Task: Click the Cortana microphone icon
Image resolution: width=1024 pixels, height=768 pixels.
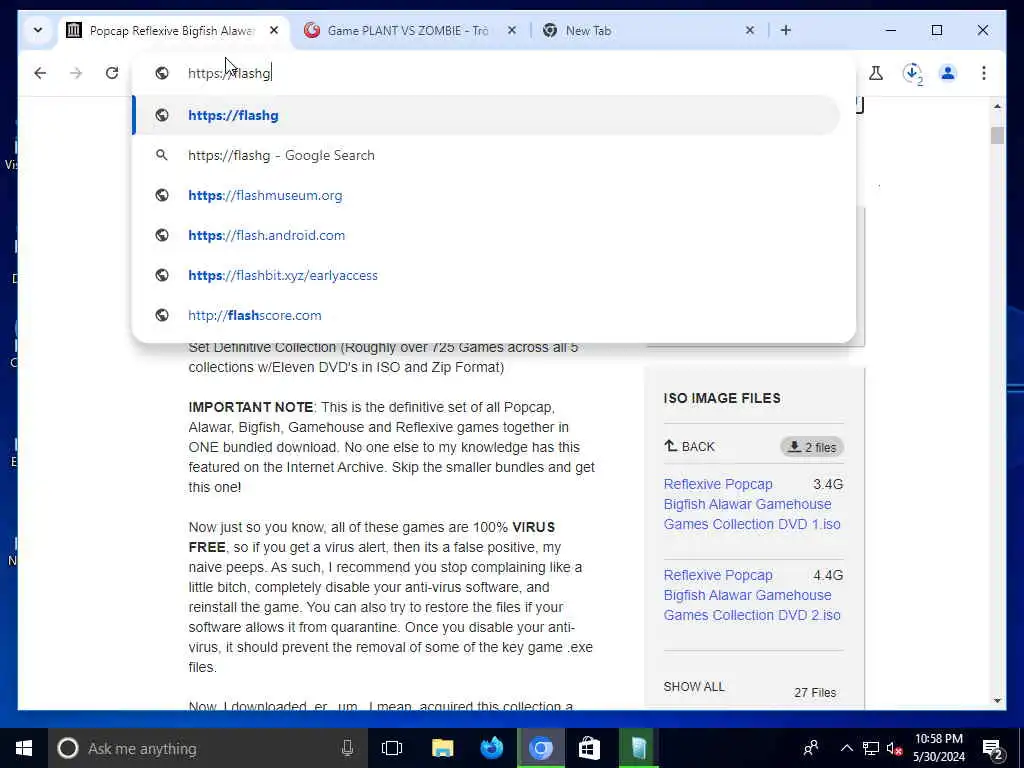Action: (x=347, y=748)
